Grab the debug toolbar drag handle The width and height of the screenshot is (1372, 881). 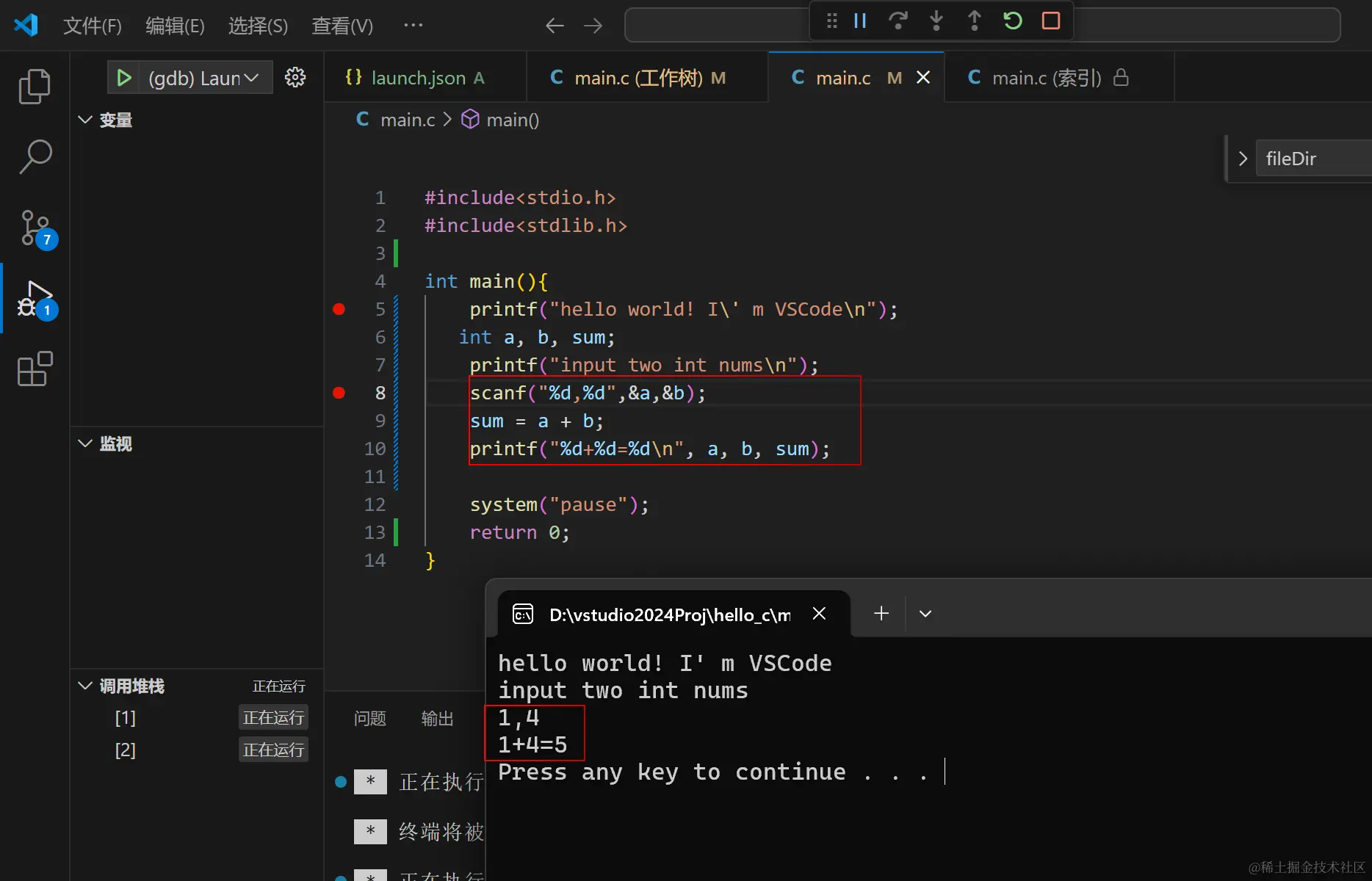[x=831, y=21]
